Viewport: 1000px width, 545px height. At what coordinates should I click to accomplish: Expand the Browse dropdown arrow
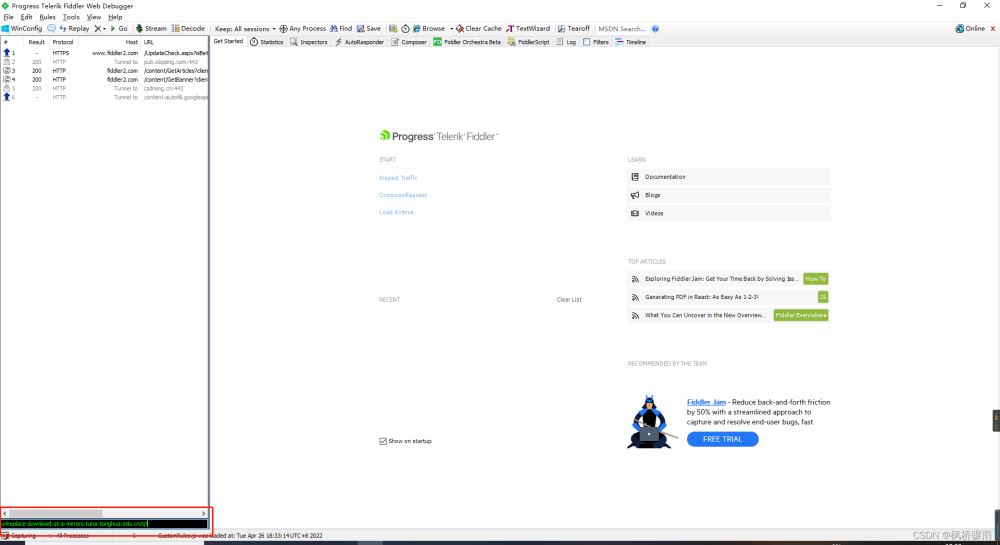point(451,29)
